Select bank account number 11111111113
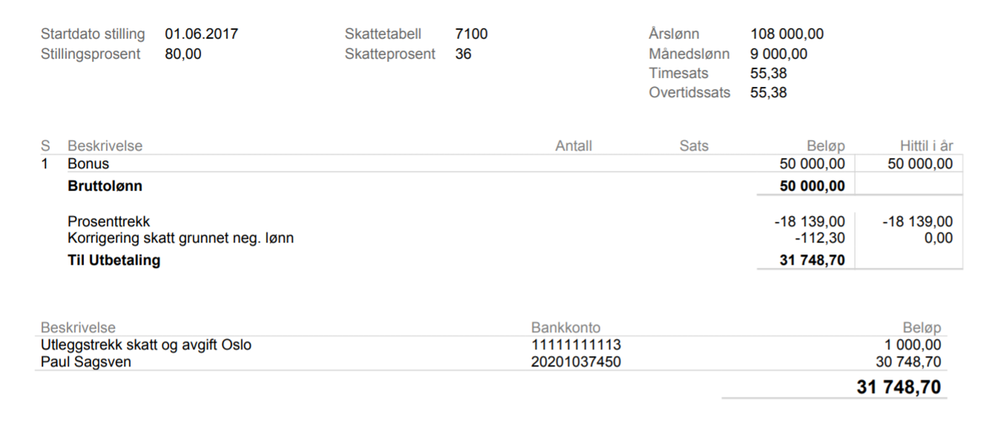This screenshot has width=998, height=431. 575,345
